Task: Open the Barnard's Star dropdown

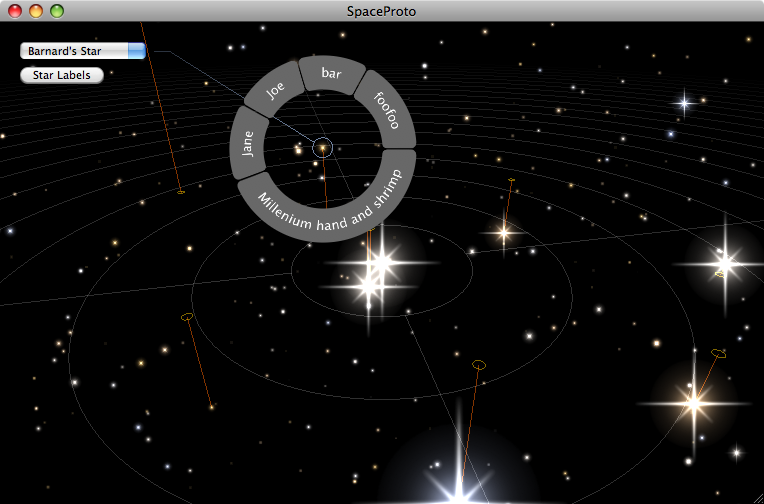Action: [83, 51]
